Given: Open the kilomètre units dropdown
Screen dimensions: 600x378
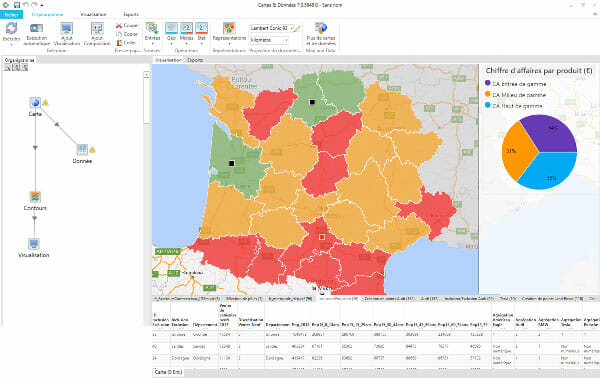Looking at the screenshot, I should [269, 40].
